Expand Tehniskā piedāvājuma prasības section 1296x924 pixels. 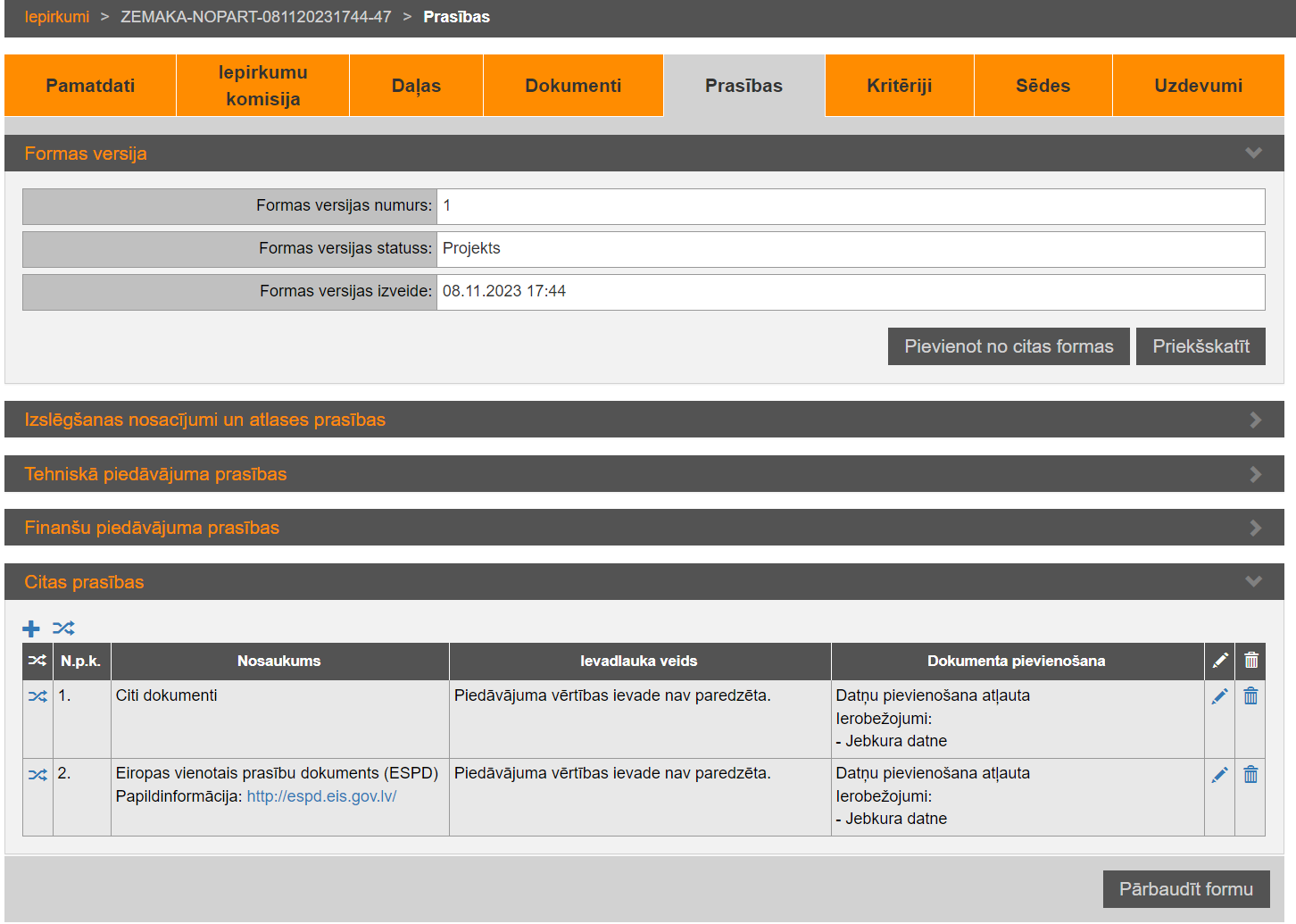pos(1255,474)
